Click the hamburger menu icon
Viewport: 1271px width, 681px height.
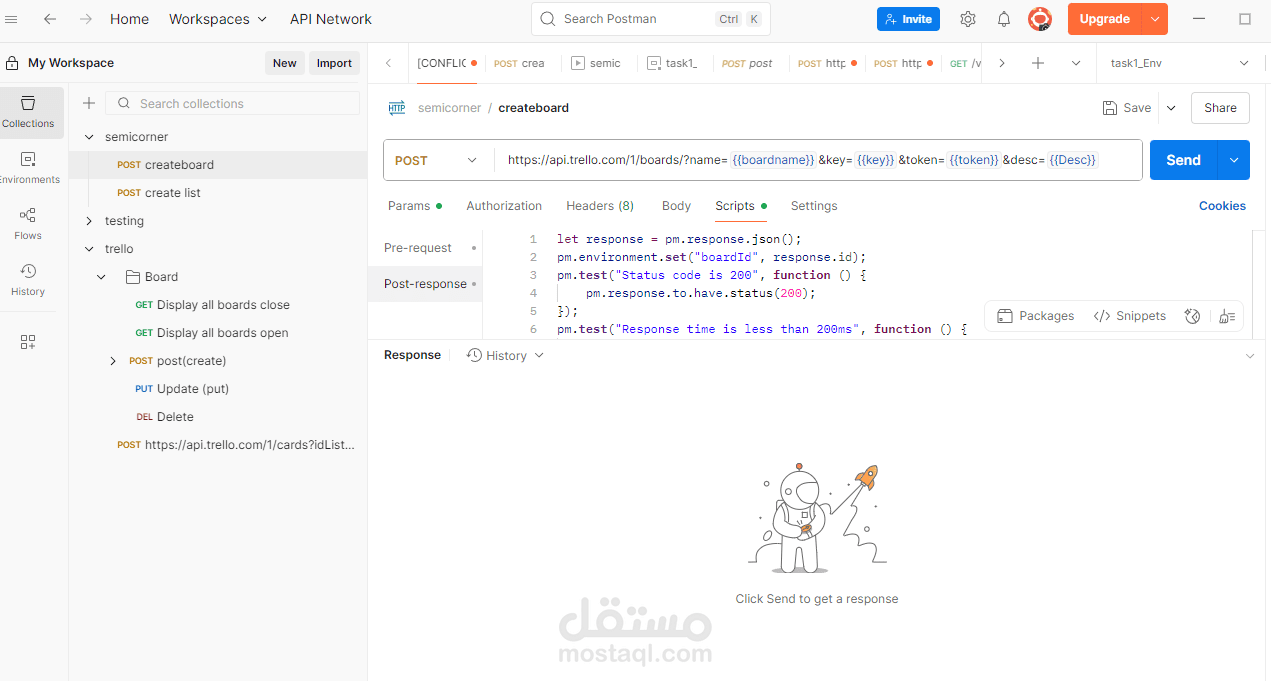pyautogui.click(x=12, y=19)
